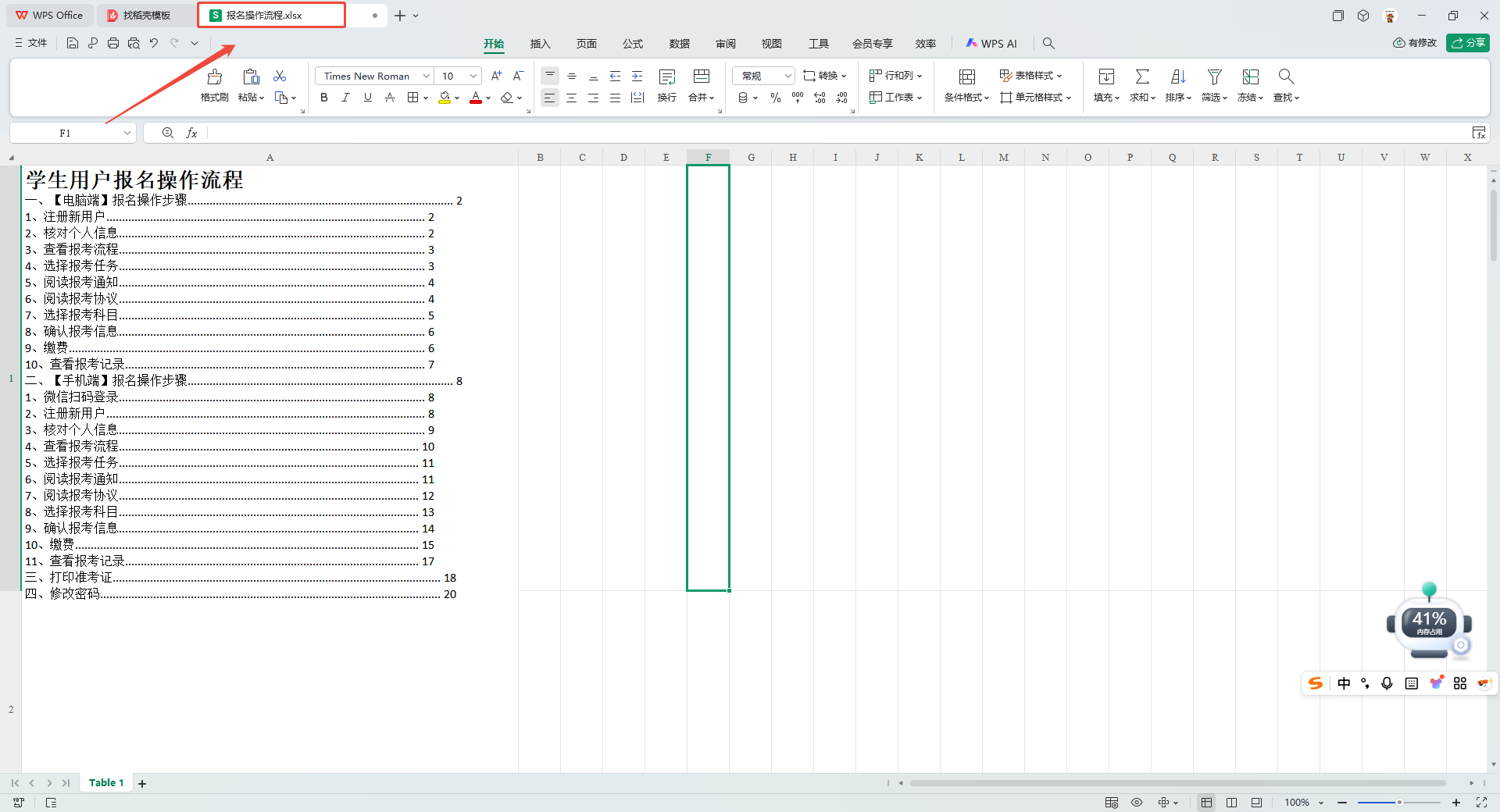Viewport: 1500px width, 812px height.
Task: Select the Table 1 sheet tab
Action: (106, 782)
